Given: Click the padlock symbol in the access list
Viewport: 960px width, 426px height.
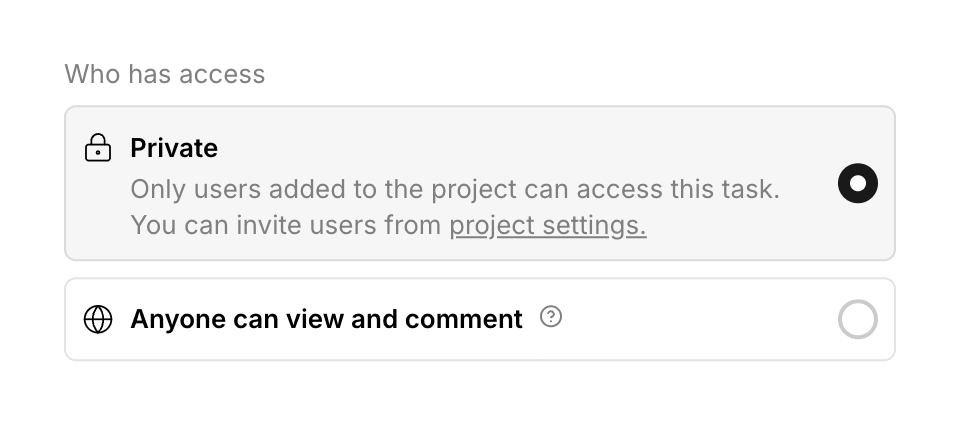Looking at the screenshot, I should 97,149.
